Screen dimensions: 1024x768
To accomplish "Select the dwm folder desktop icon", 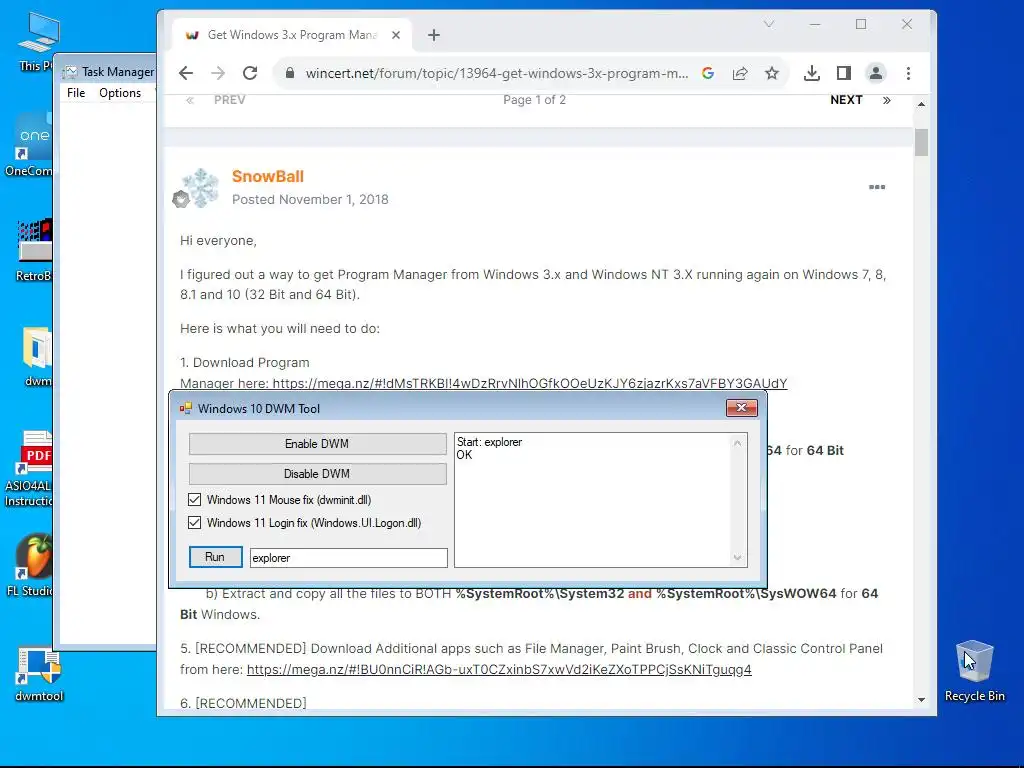I will [37, 357].
